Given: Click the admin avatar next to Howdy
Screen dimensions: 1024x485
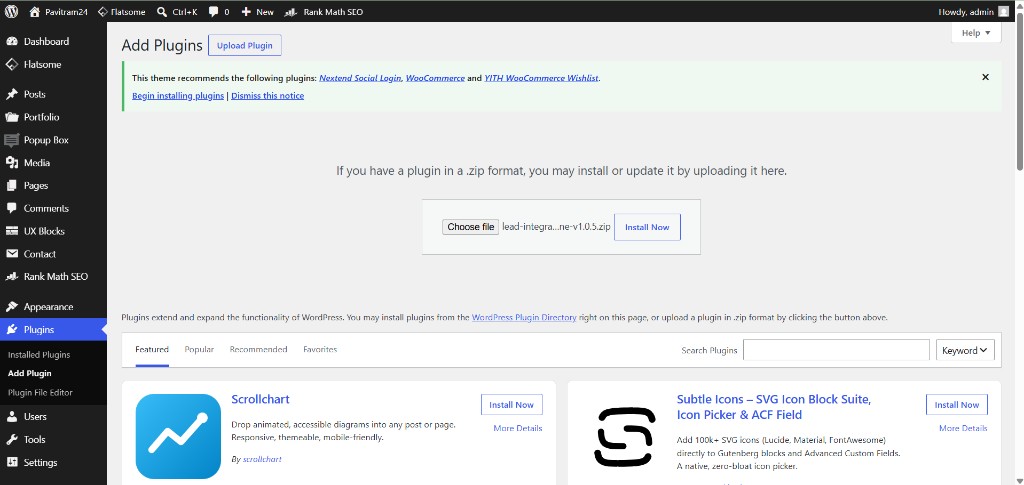Looking at the screenshot, I should [1003, 12].
